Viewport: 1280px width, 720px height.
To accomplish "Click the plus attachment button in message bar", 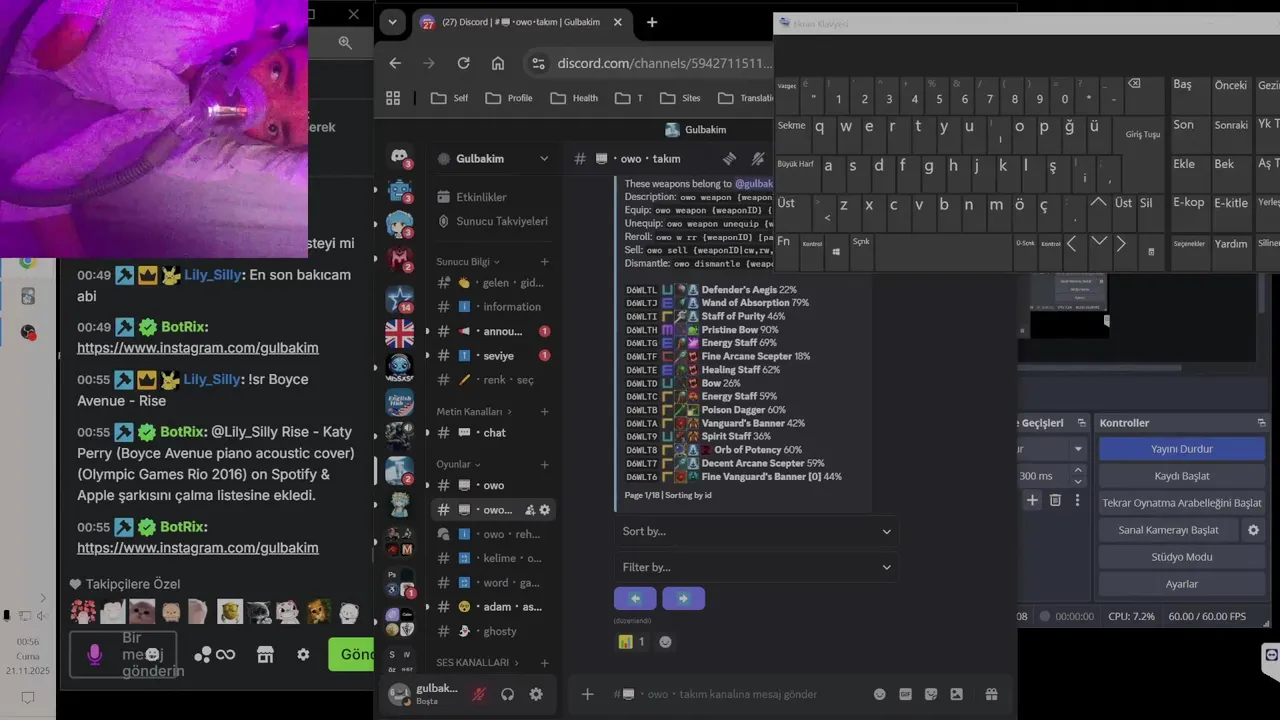I will 588,694.
